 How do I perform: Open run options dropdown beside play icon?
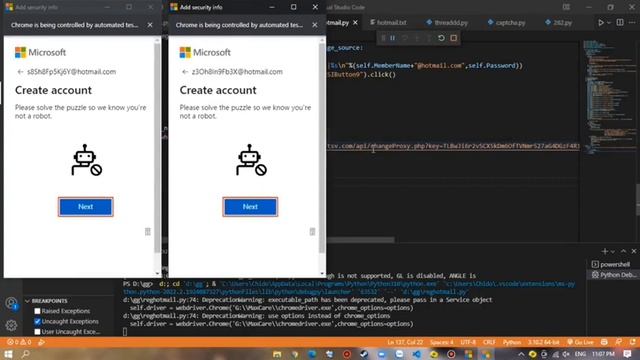609,22
